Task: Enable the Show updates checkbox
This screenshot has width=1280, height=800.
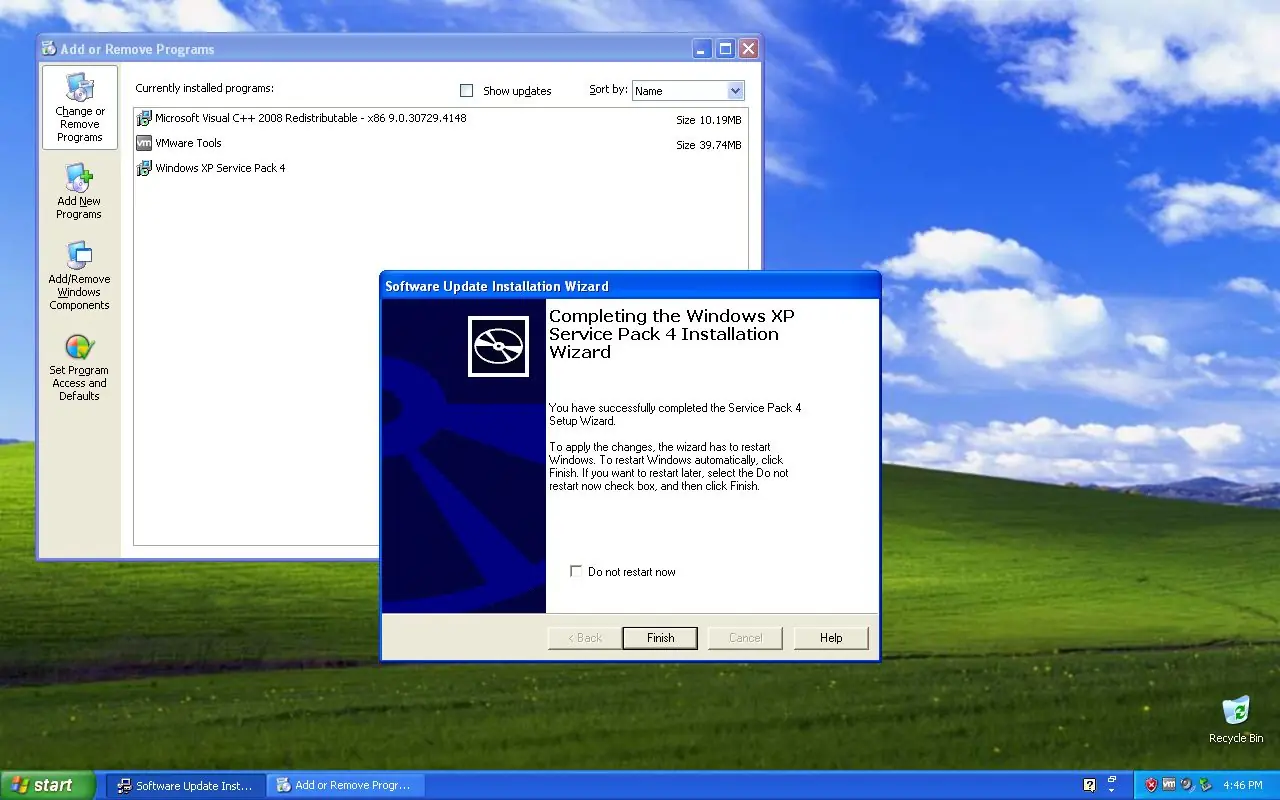Action: (x=466, y=91)
